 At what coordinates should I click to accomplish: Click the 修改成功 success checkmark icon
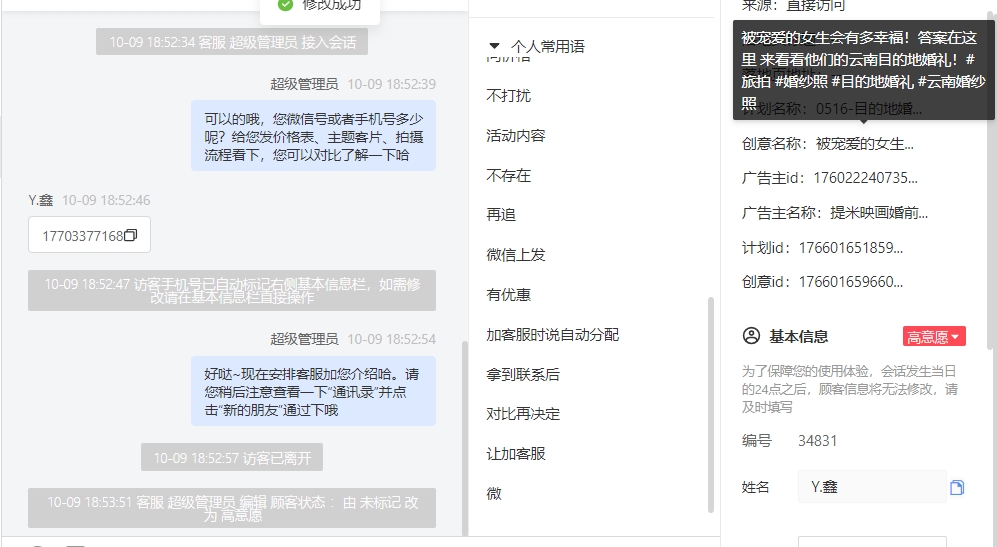[x=285, y=4]
